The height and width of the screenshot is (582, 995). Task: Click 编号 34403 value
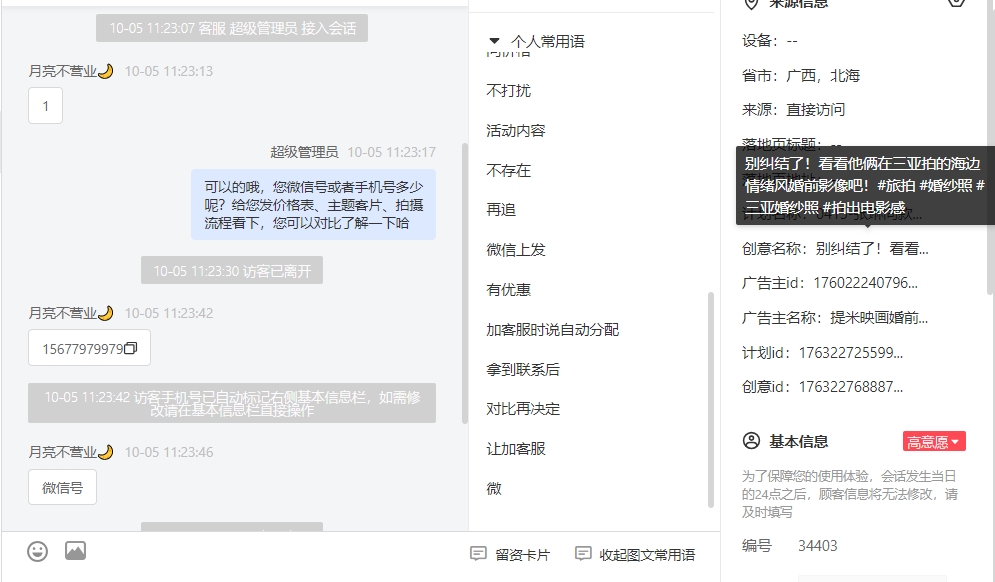[817, 546]
